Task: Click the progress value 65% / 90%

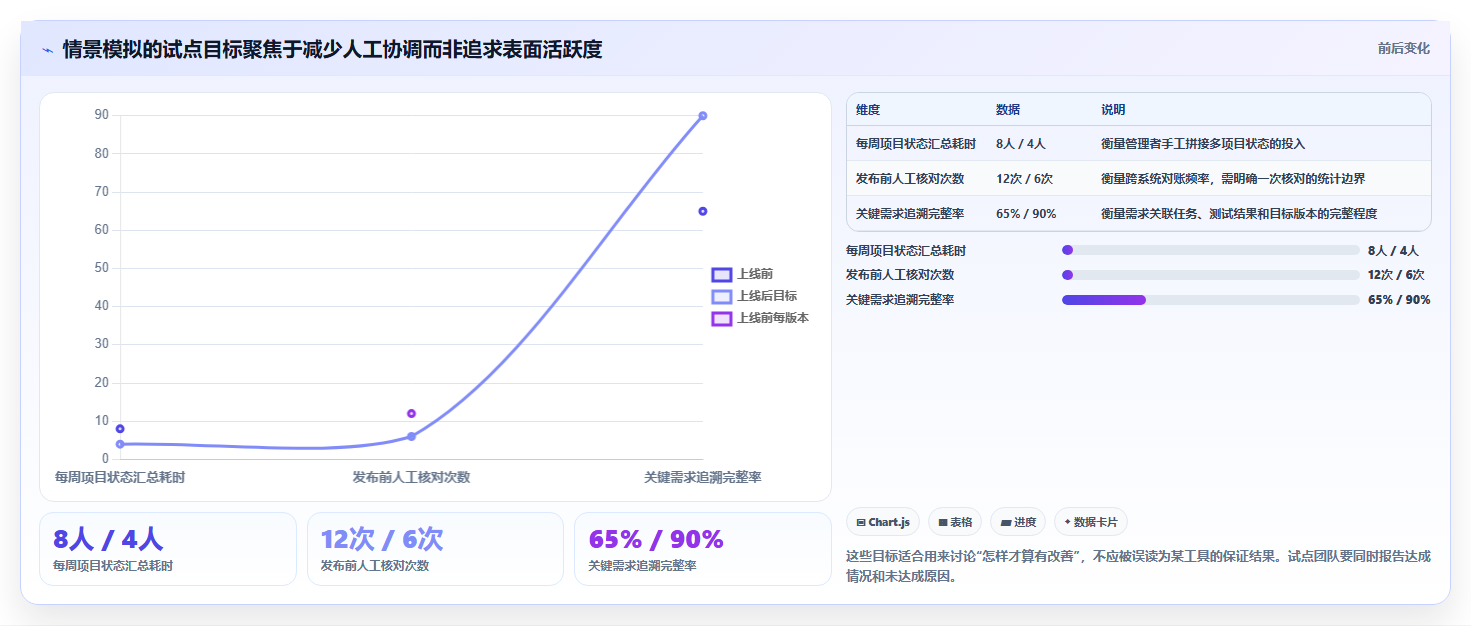Action: [1399, 300]
